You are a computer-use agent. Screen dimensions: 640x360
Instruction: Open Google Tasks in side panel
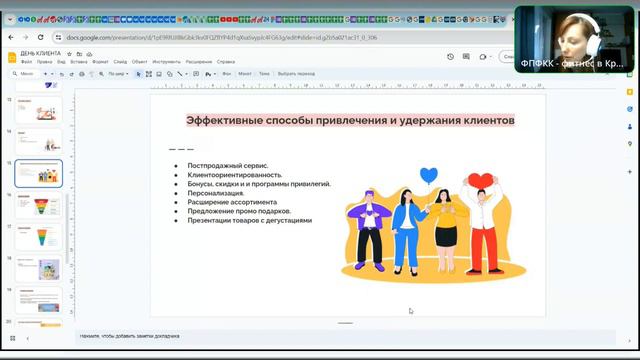tap(630, 109)
